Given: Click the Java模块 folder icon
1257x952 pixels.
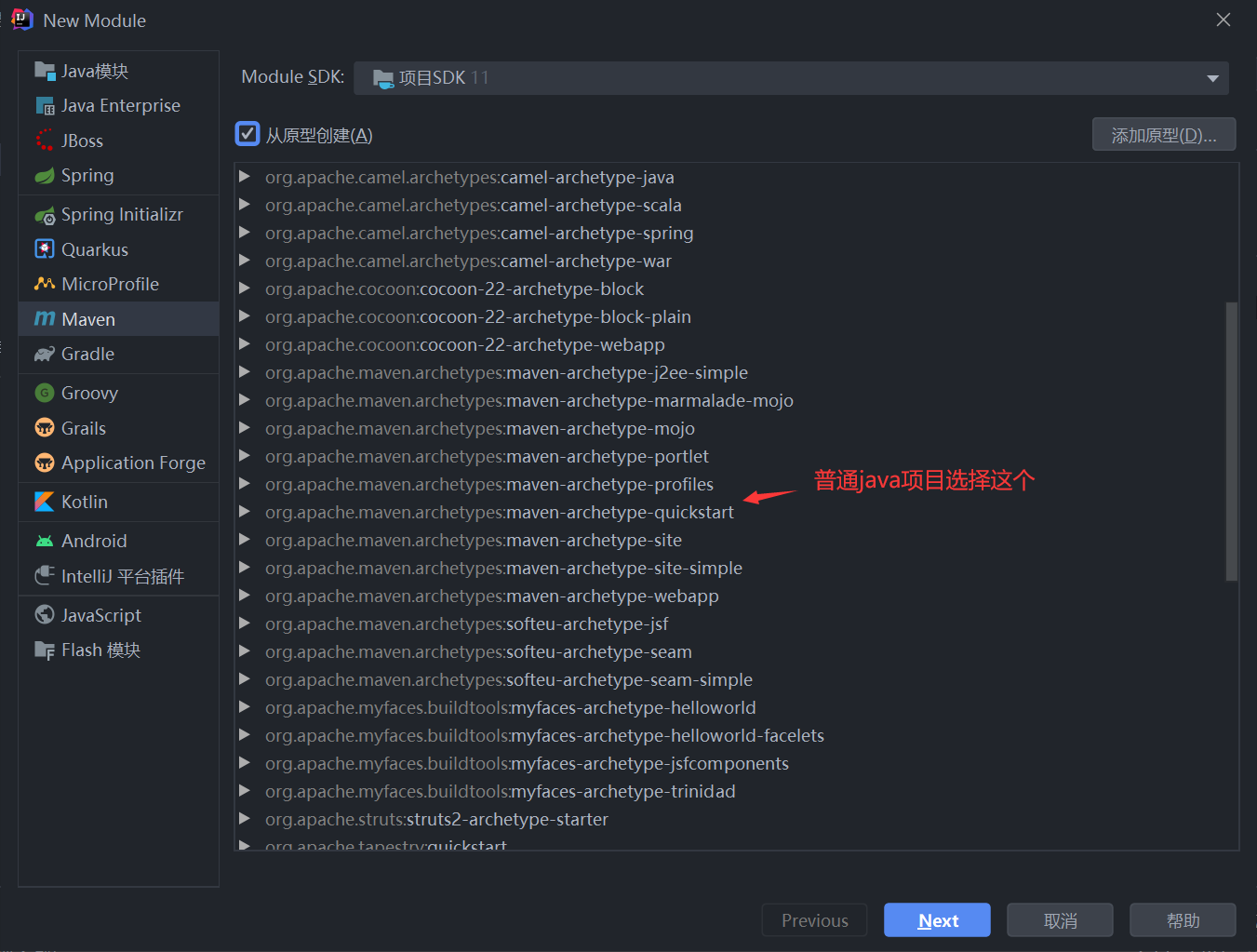Looking at the screenshot, I should pos(45,71).
